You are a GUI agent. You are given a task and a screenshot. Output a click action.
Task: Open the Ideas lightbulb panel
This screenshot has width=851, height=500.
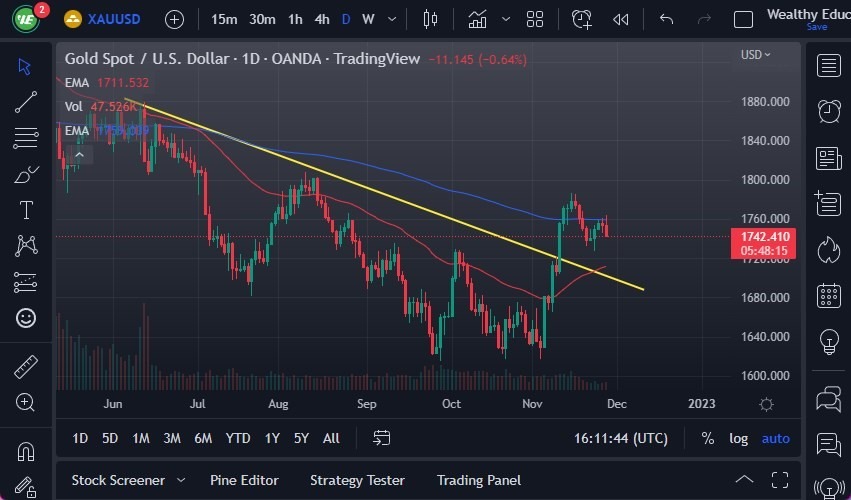pyautogui.click(x=828, y=341)
